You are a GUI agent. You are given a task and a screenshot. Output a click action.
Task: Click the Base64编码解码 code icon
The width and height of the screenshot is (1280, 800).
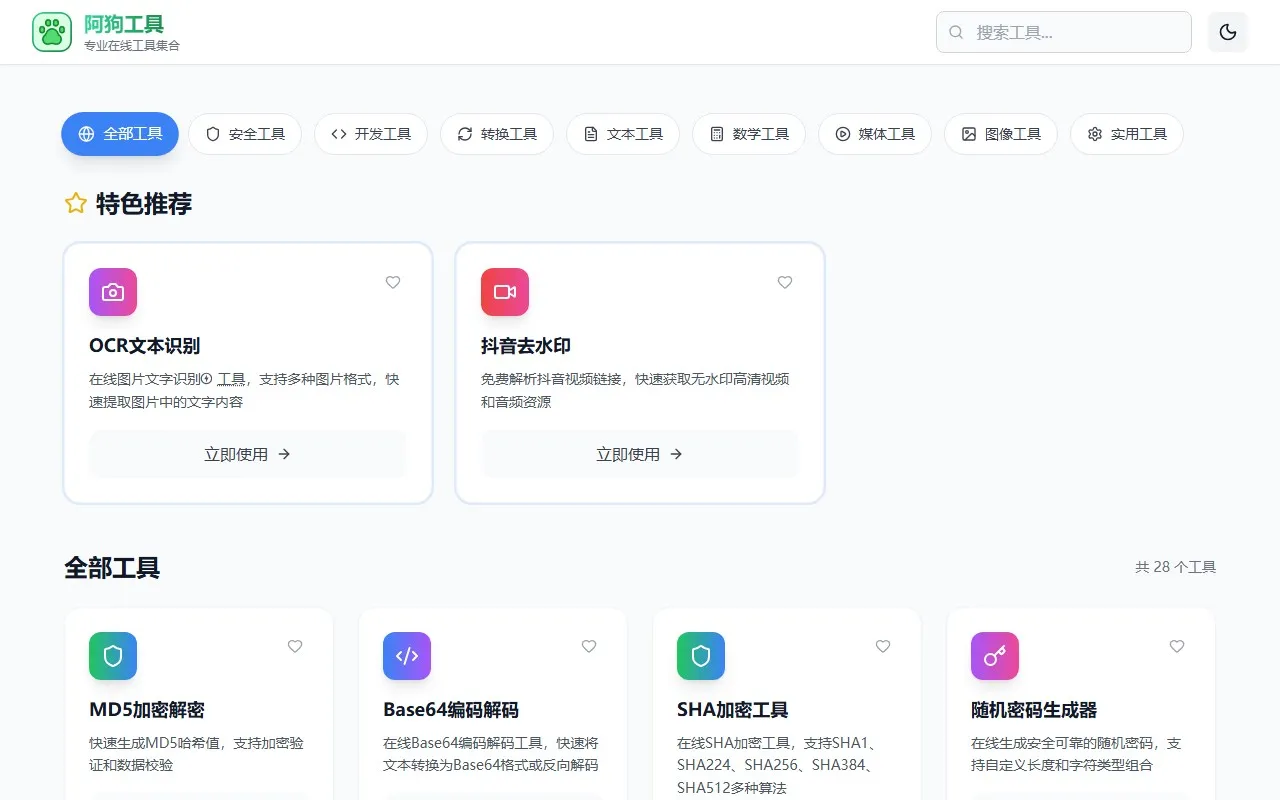pyautogui.click(x=406, y=656)
